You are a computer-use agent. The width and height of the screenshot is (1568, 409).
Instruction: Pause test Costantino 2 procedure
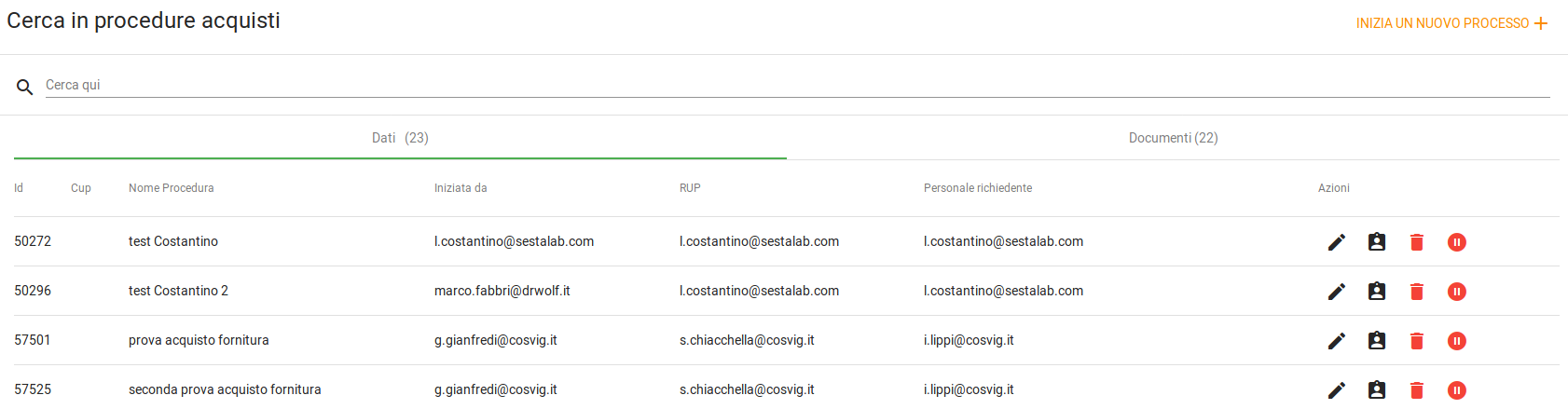tap(1457, 292)
